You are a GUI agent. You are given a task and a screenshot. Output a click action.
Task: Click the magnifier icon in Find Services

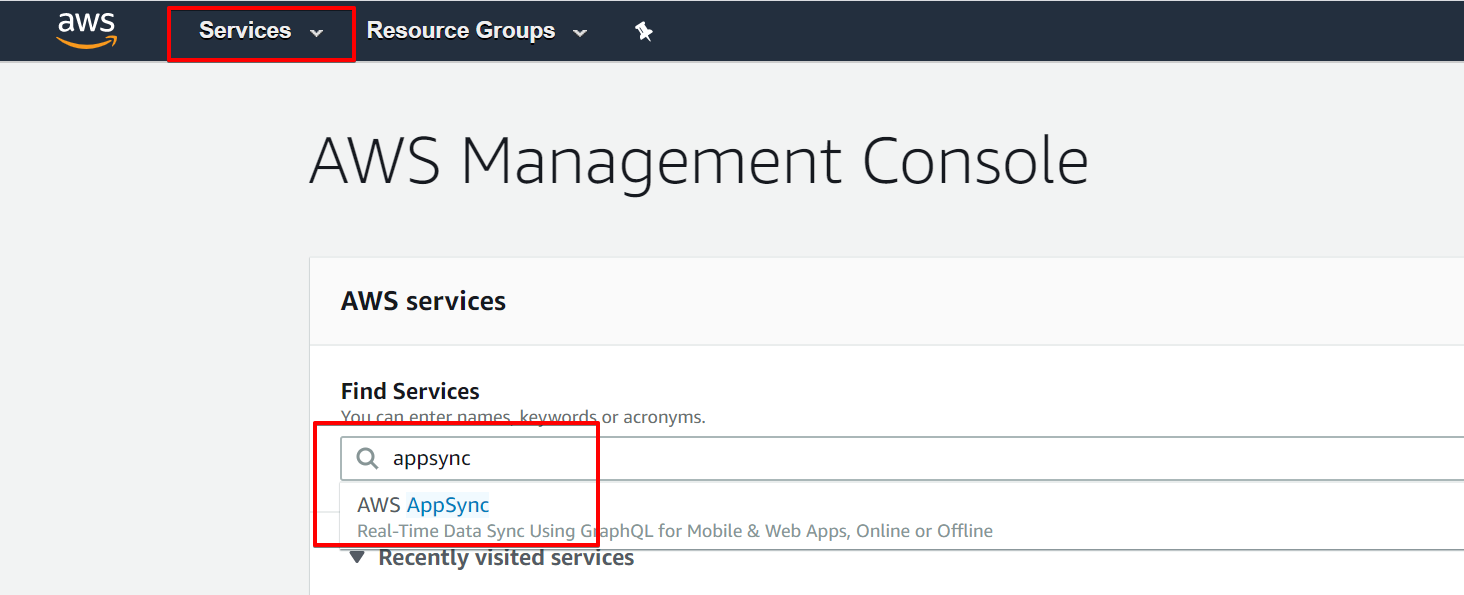368,458
